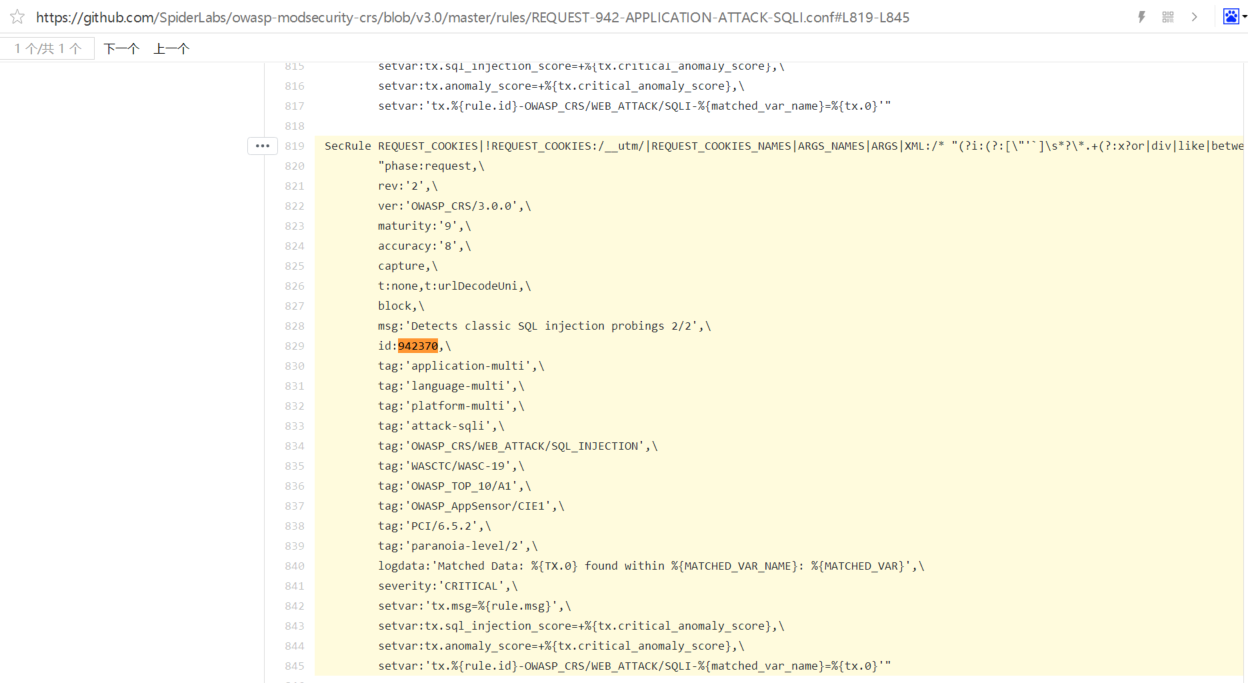The image size is (1248, 683).
Task: Click the find-in-page match count box
Action: 47,49
